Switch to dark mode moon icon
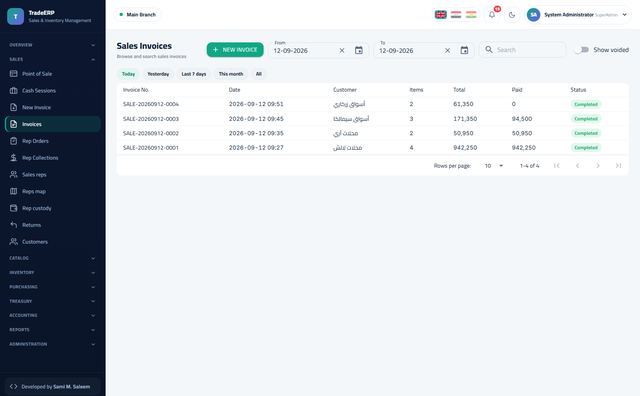 512,15
